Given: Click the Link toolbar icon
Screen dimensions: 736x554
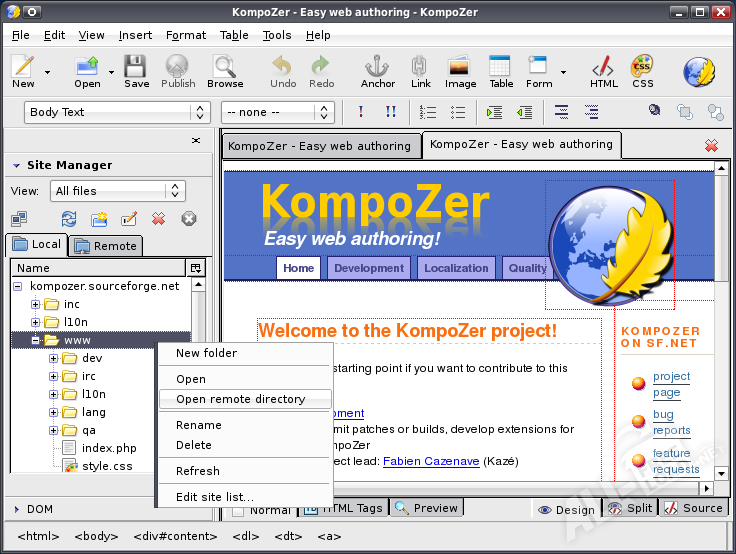Looking at the screenshot, I should [x=420, y=72].
